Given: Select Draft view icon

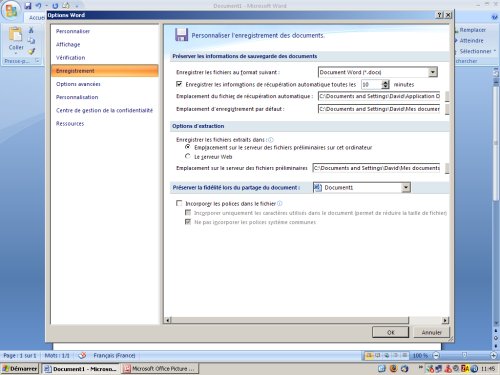Looking at the screenshot, I should (x=404, y=356).
